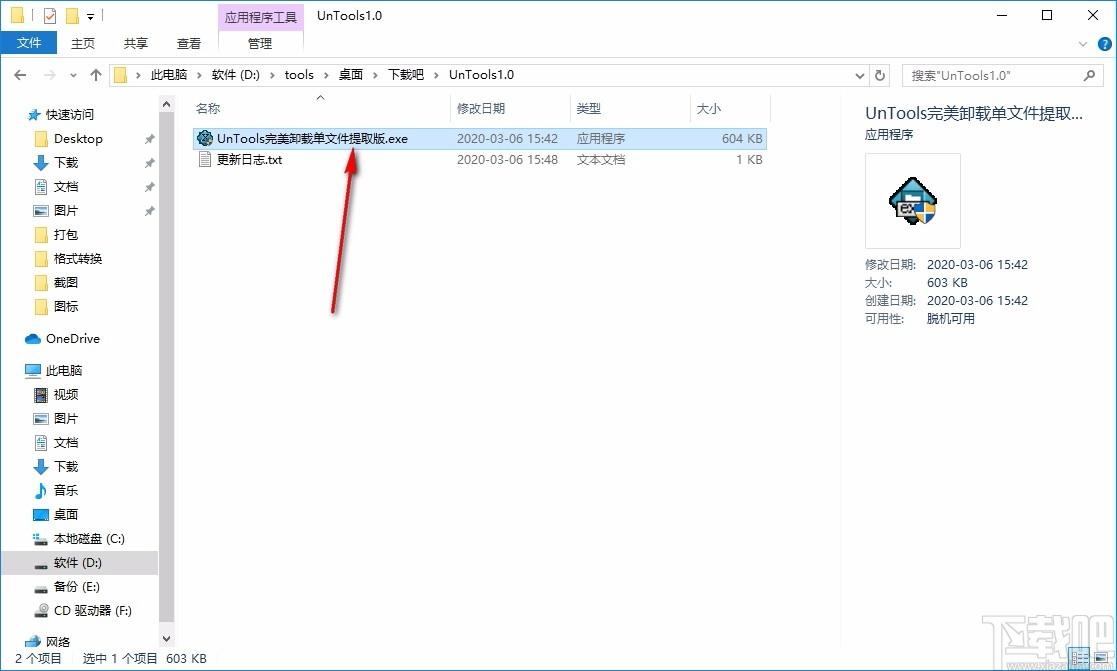
Task: Open recent locations dropdown arrow
Action: coord(73,76)
